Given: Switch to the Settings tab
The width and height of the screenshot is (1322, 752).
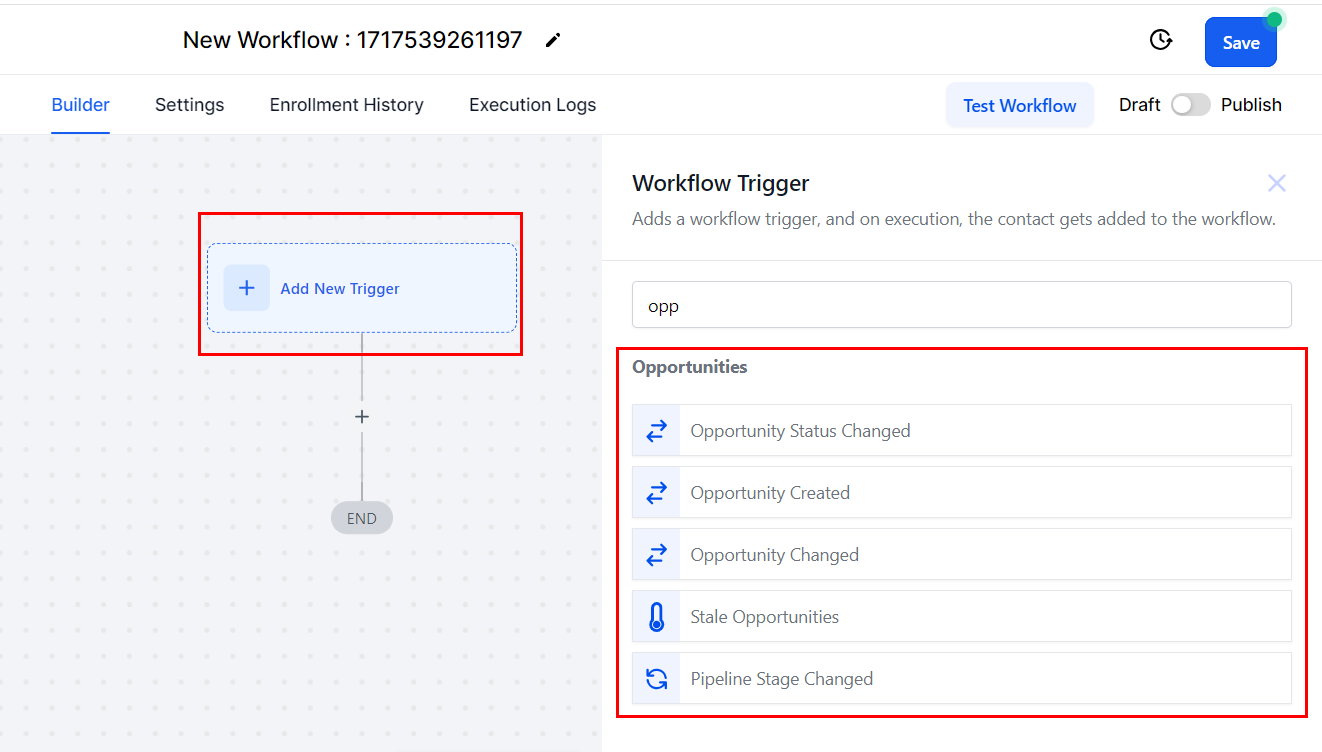Looking at the screenshot, I should [x=189, y=105].
